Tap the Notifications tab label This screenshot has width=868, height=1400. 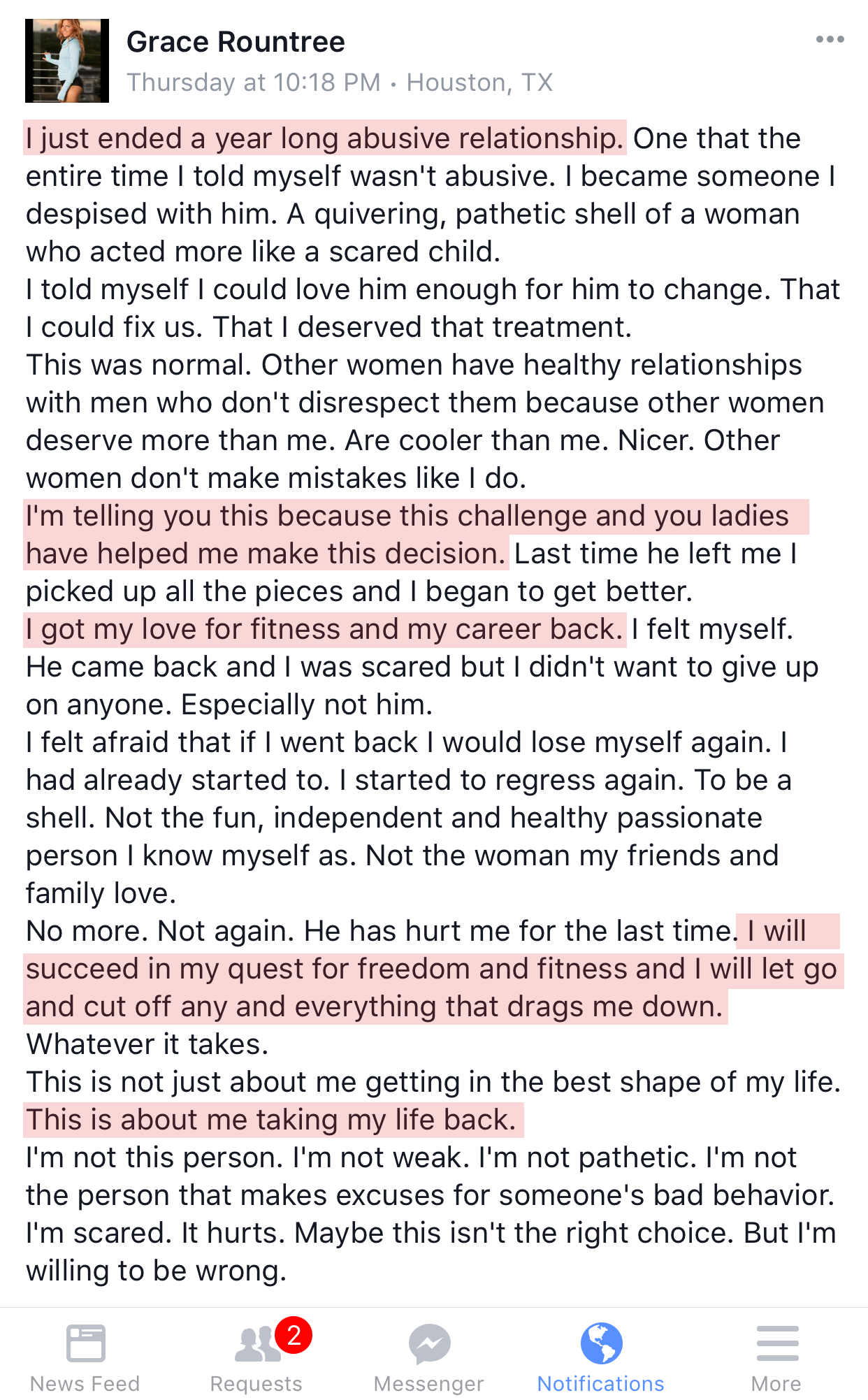pos(601,1383)
